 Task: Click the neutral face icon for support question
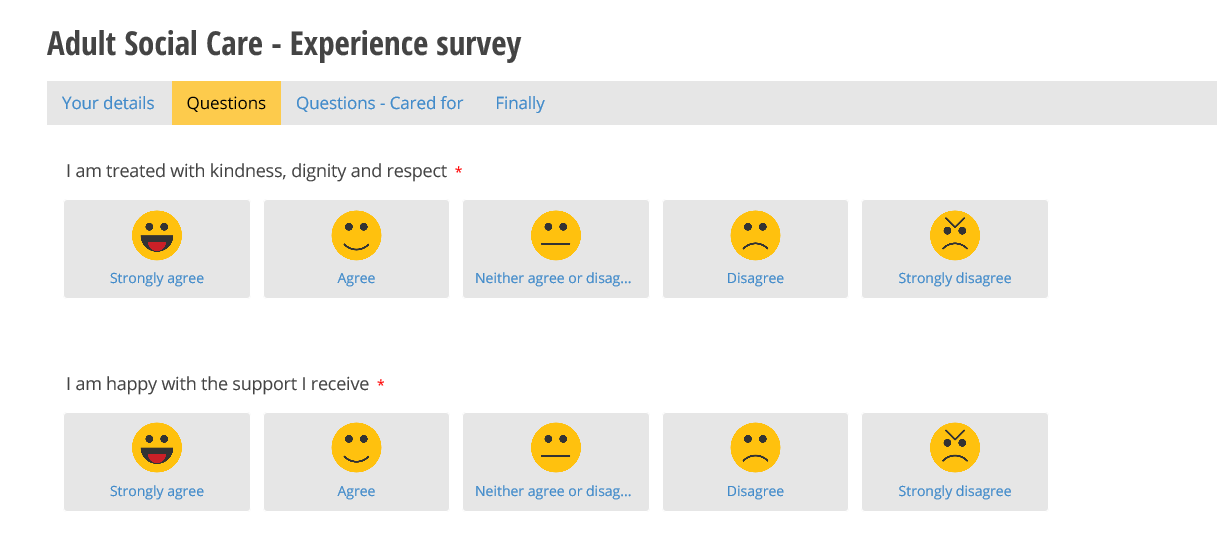coord(556,448)
